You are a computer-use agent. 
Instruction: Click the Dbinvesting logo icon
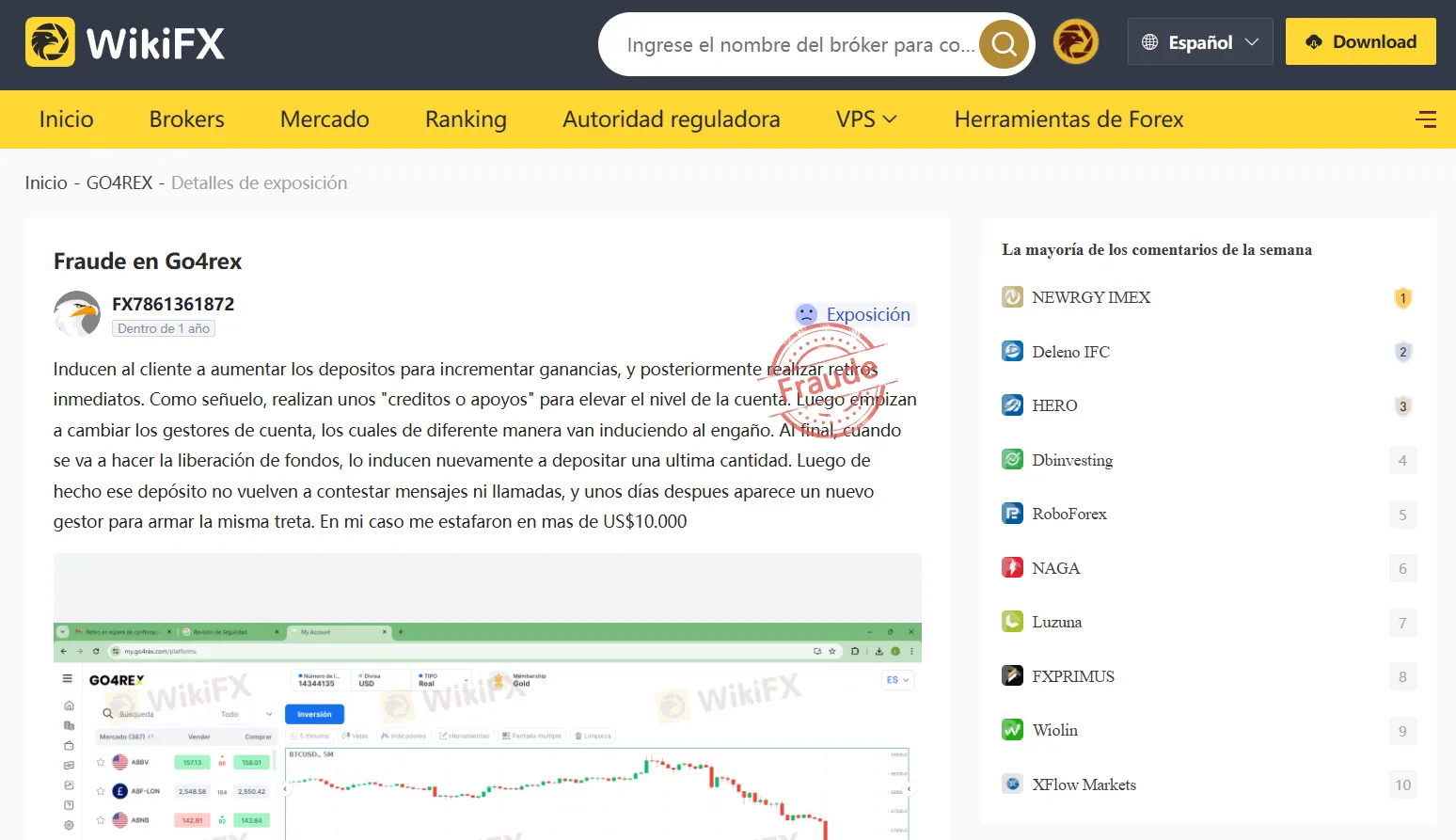1012,459
